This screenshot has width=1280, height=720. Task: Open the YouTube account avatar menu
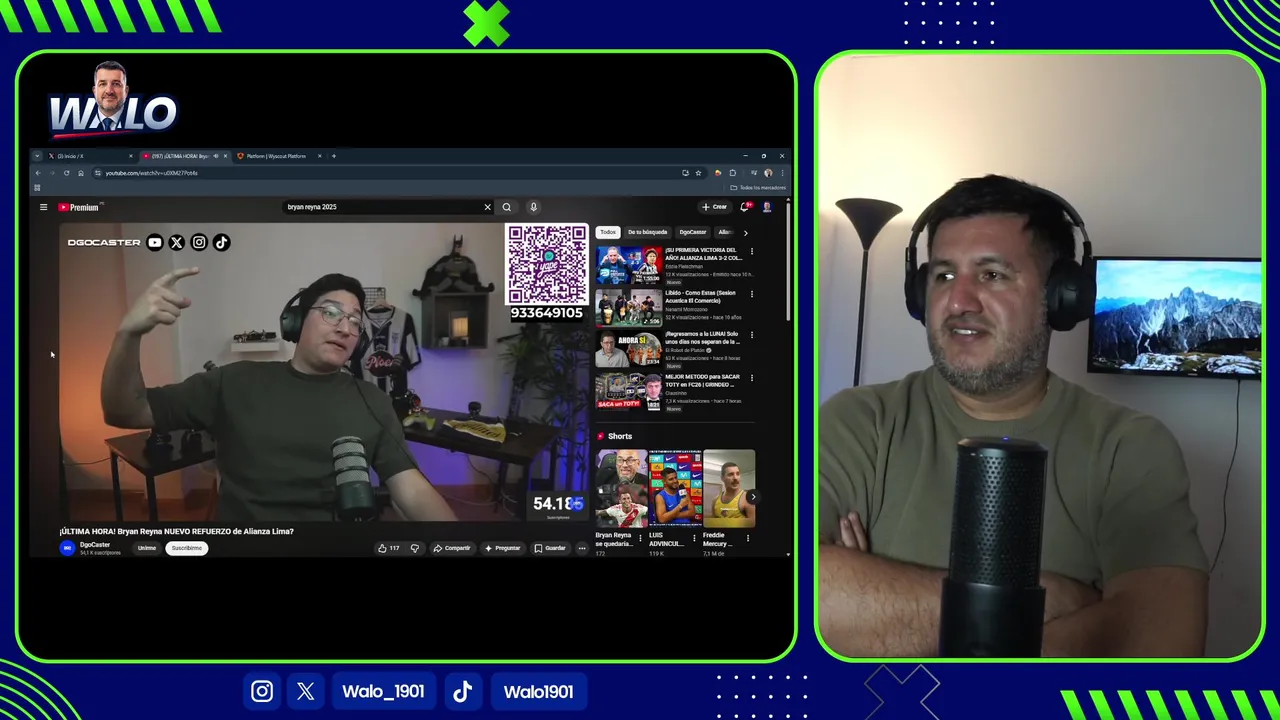(767, 207)
